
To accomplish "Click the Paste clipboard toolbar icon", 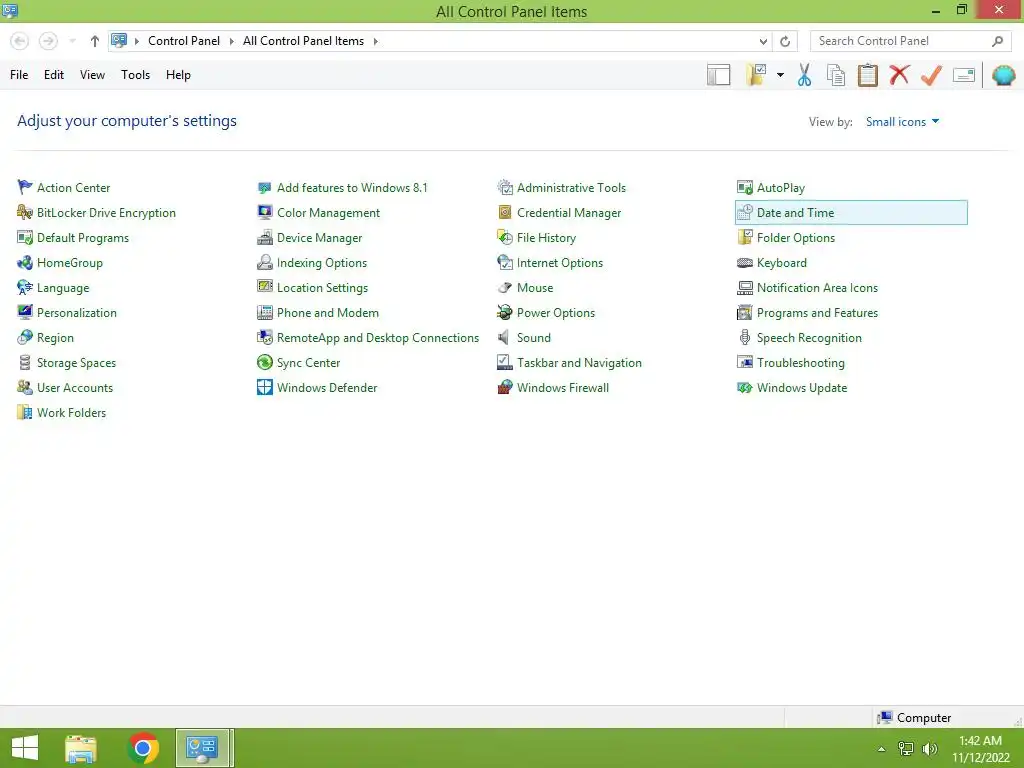I will tap(867, 75).
